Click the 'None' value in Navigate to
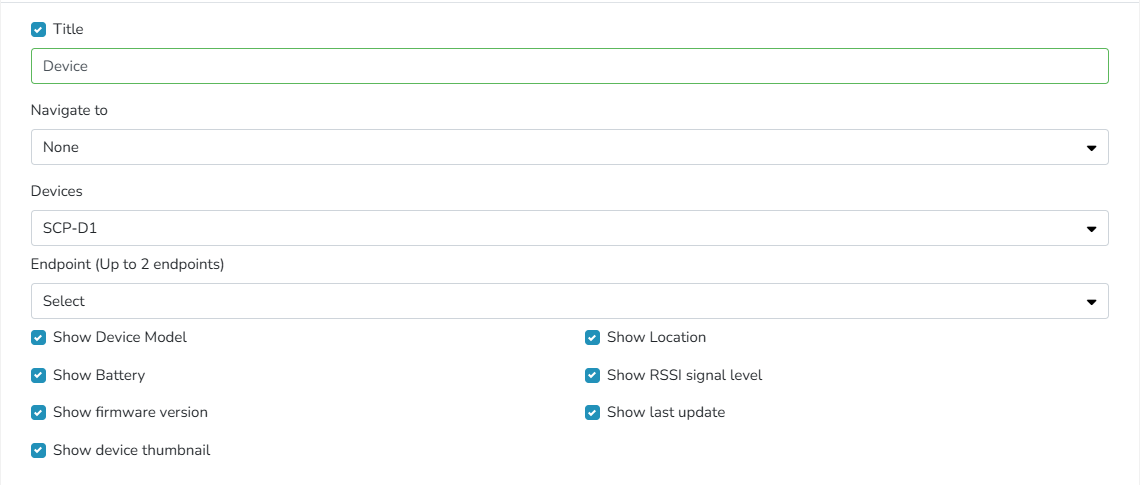Image resolution: width=1140 pixels, height=485 pixels. point(61,148)
